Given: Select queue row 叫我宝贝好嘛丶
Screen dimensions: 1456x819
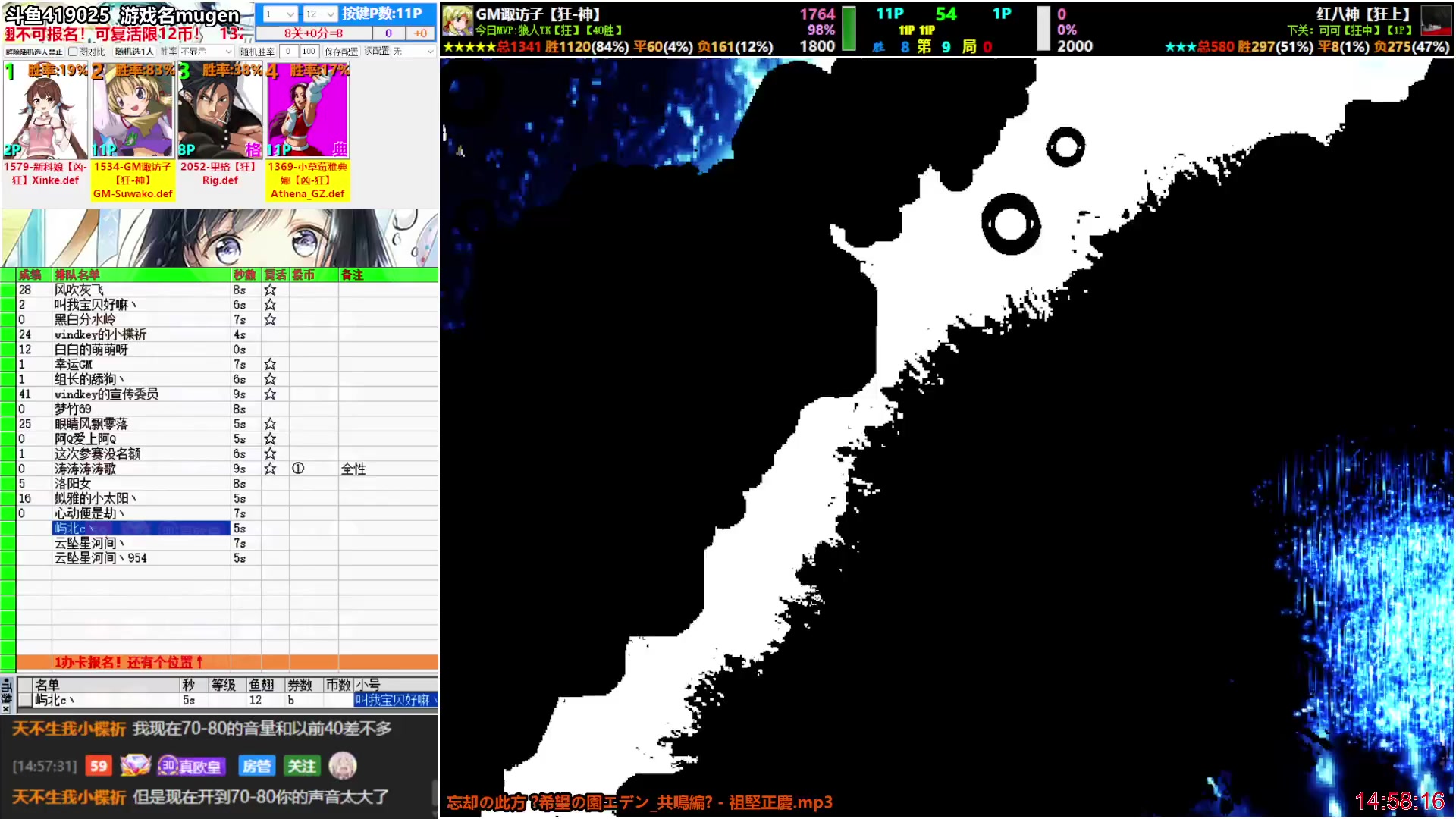Looking at the screenshot, I should tap(141, 305).
